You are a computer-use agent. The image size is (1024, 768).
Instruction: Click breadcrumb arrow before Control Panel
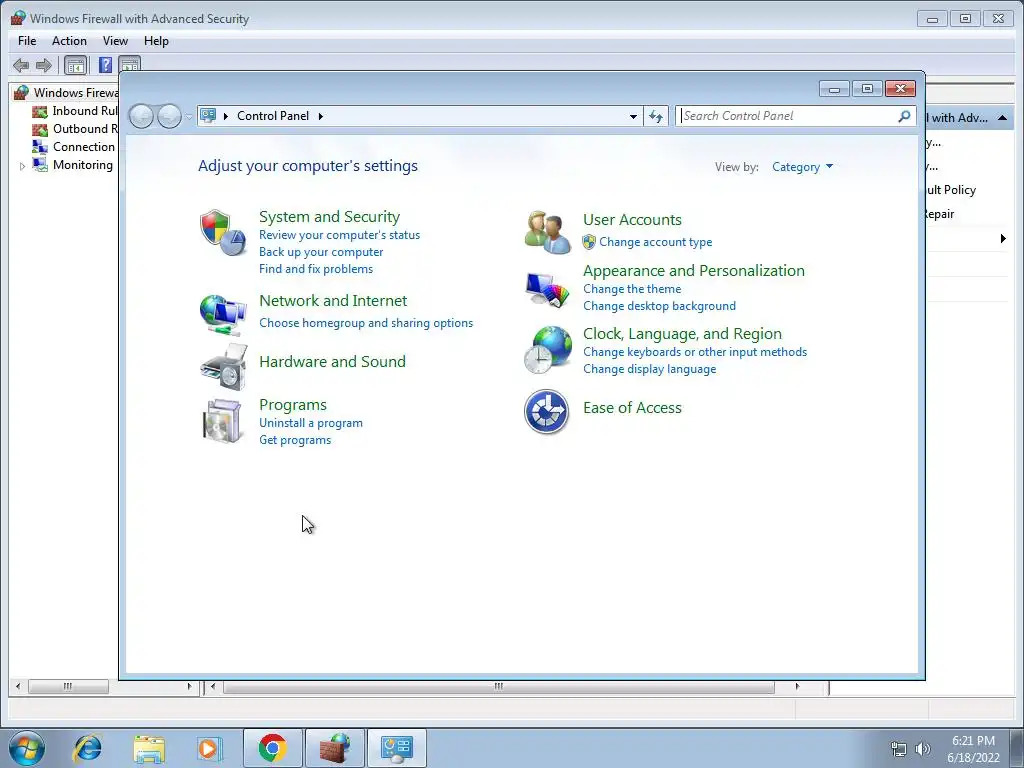226,116
